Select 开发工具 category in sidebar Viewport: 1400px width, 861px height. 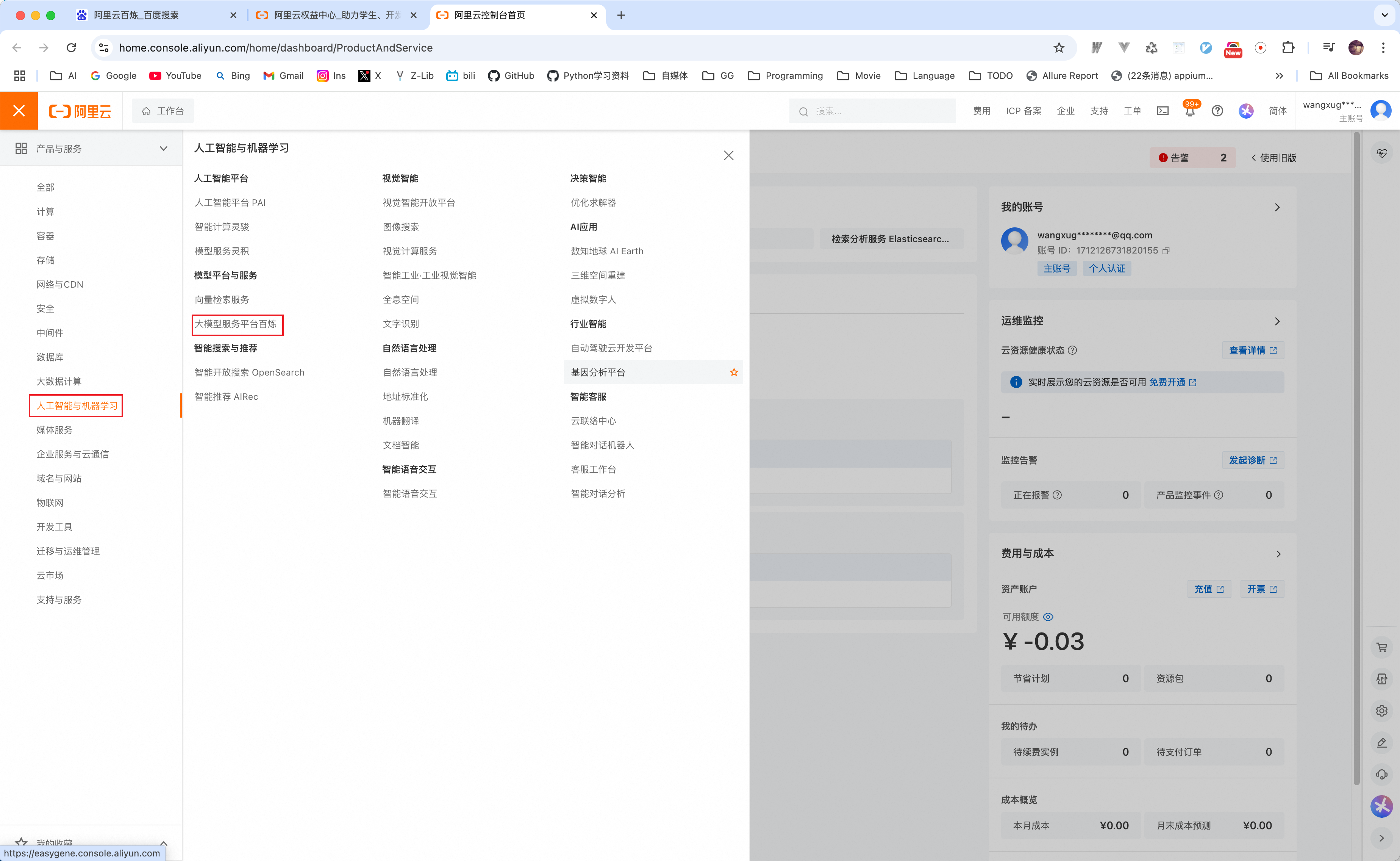coord(55,527)
